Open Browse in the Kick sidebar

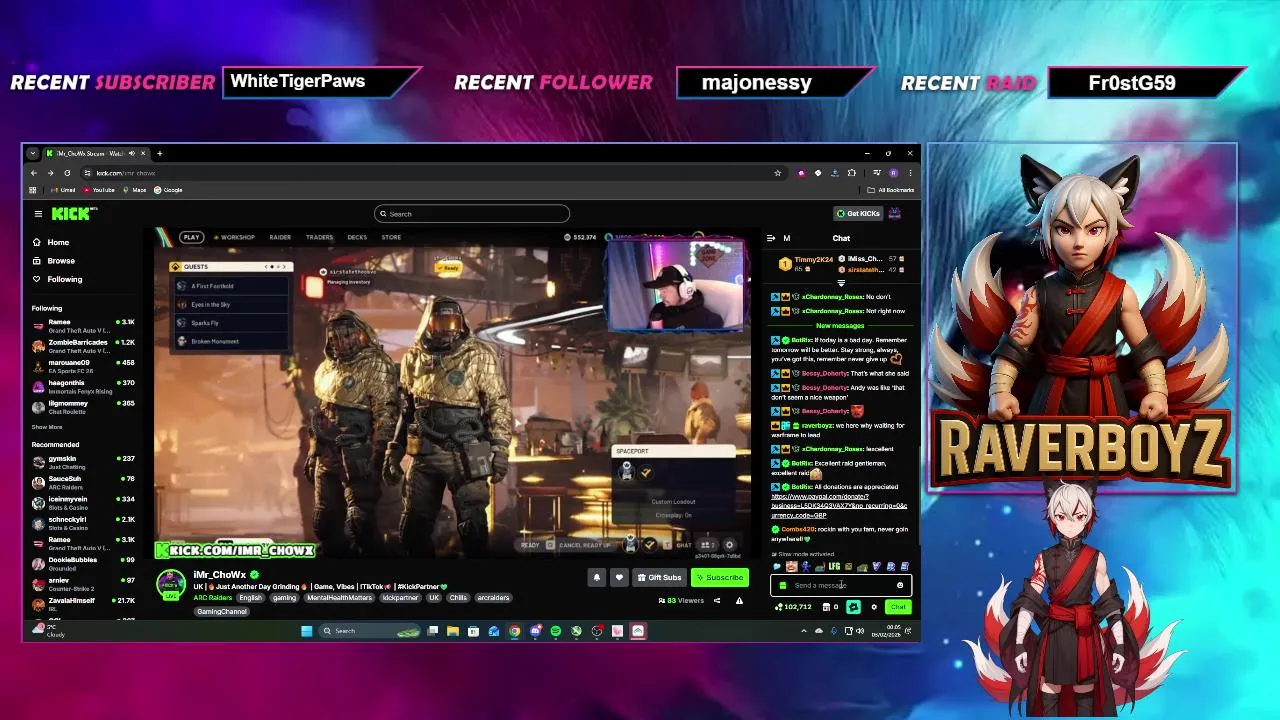[53, 261]
